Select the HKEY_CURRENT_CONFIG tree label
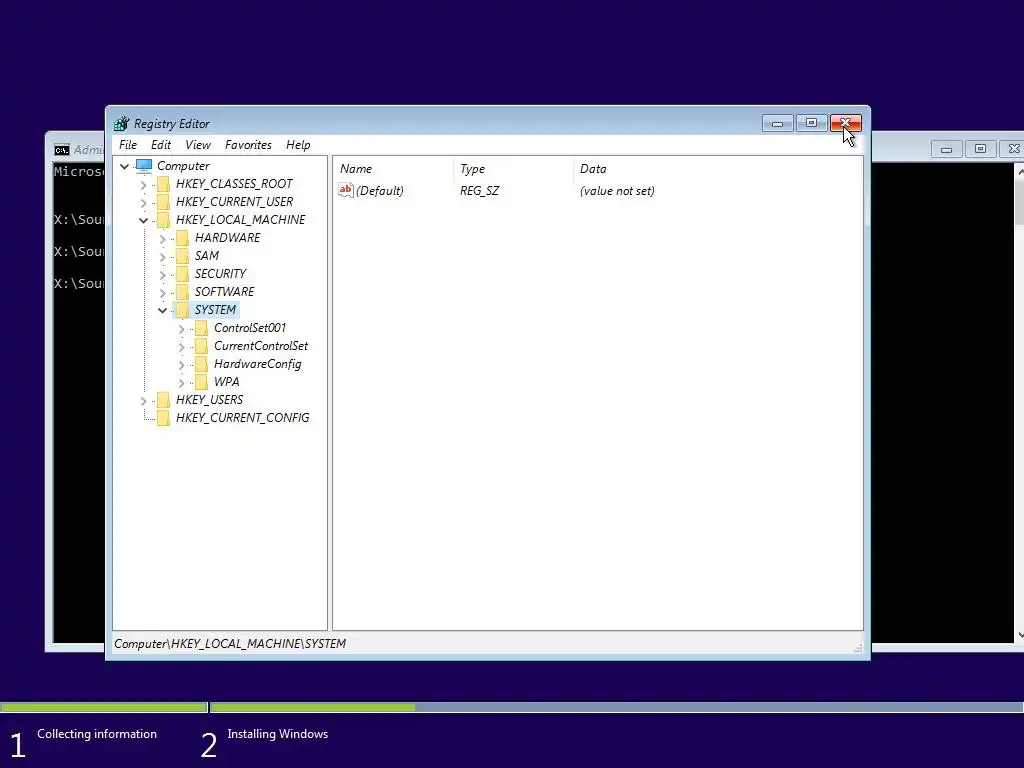Image resolution: width=1024 pixels, height=768 pixels. 242,418
